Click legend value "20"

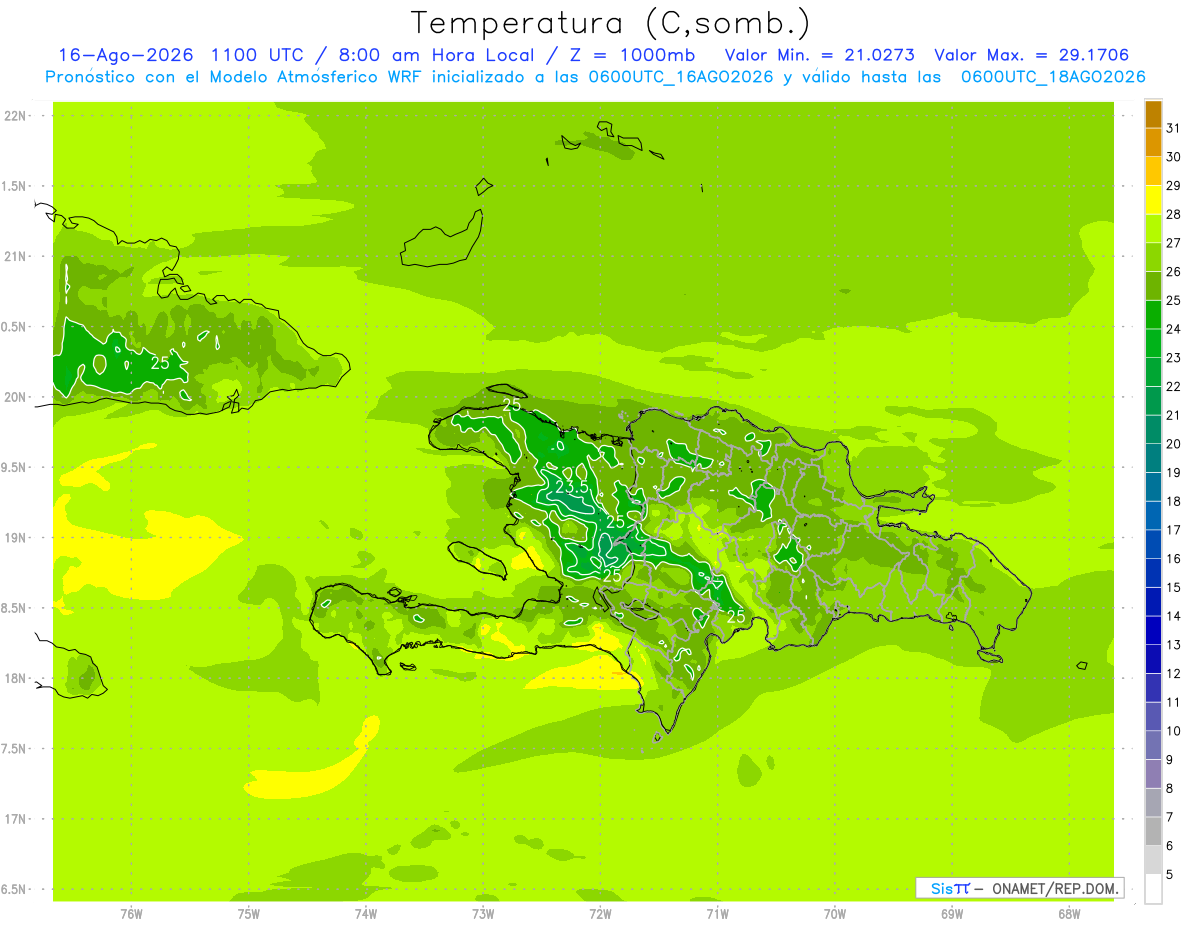tap(1173, 444)
